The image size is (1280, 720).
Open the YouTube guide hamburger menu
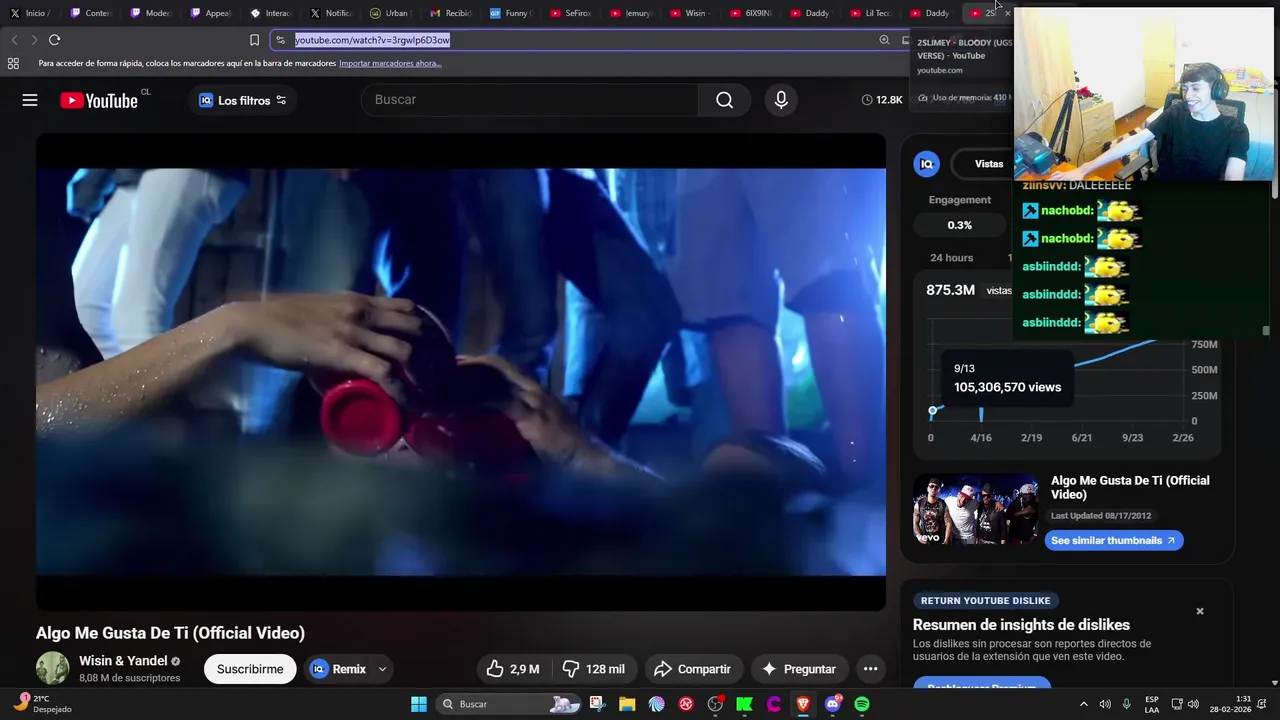[x=30, y=100]
